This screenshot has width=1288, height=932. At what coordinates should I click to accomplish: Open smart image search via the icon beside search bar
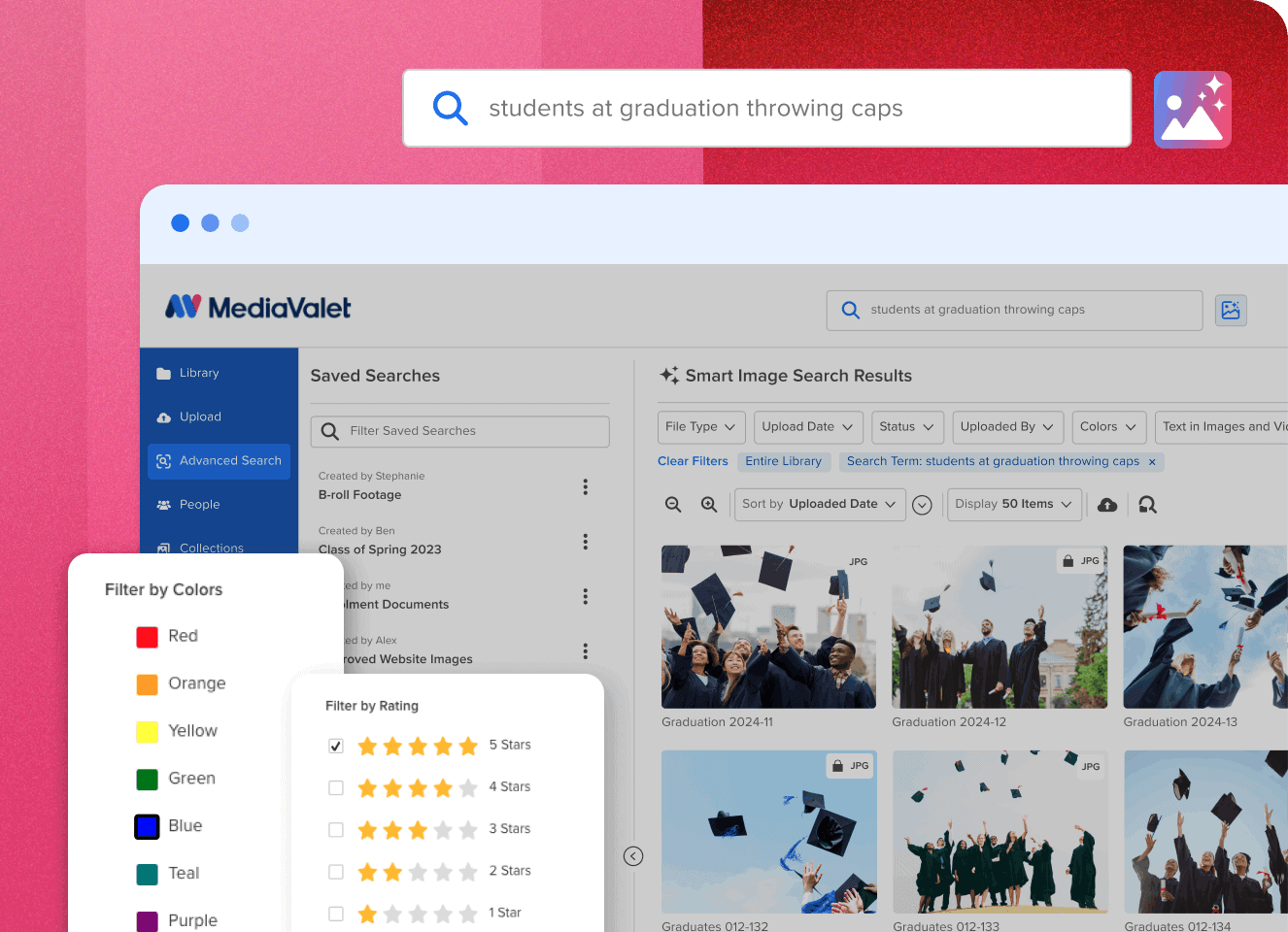pyautogui.click(x=1231, y=310)
